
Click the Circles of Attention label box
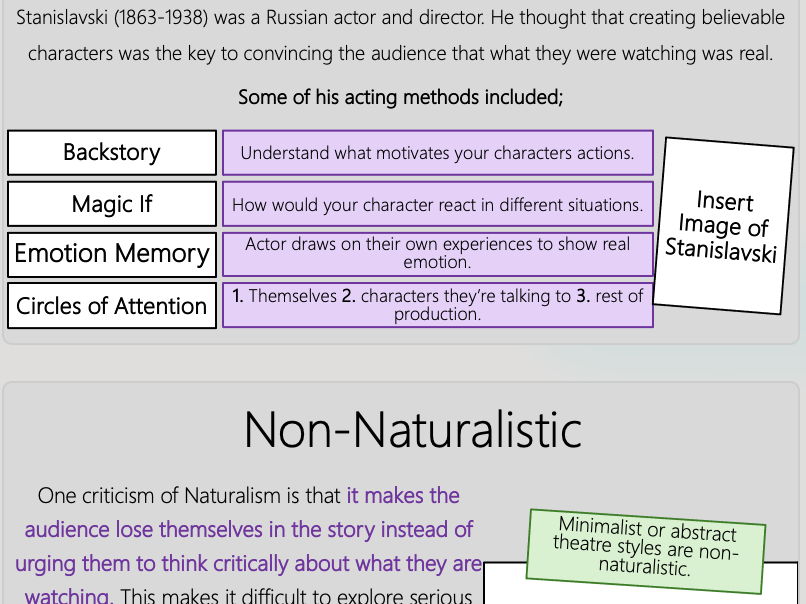click(x=112, y=305)
